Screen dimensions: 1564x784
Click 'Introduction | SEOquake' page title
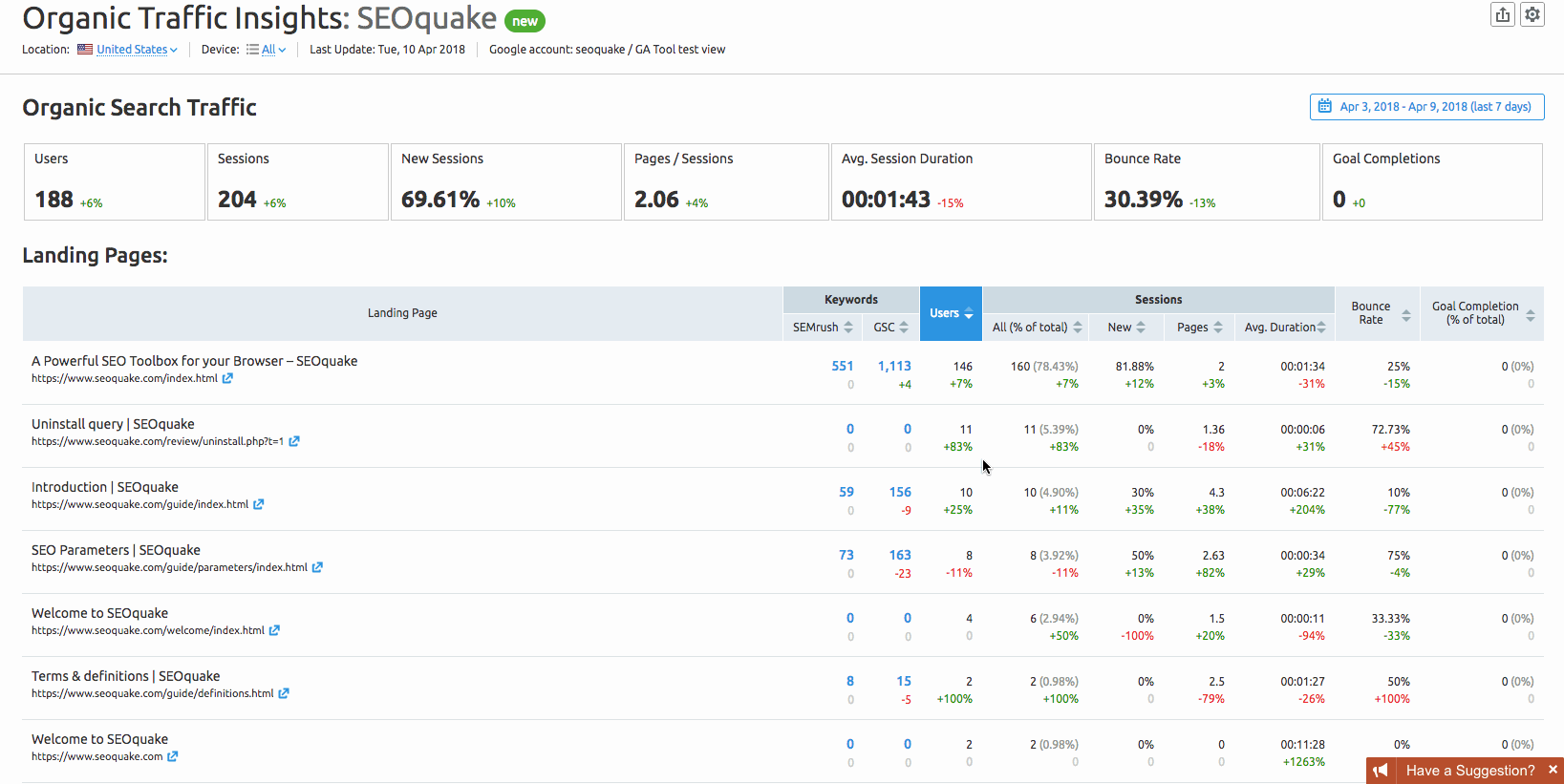coord(105,487)
